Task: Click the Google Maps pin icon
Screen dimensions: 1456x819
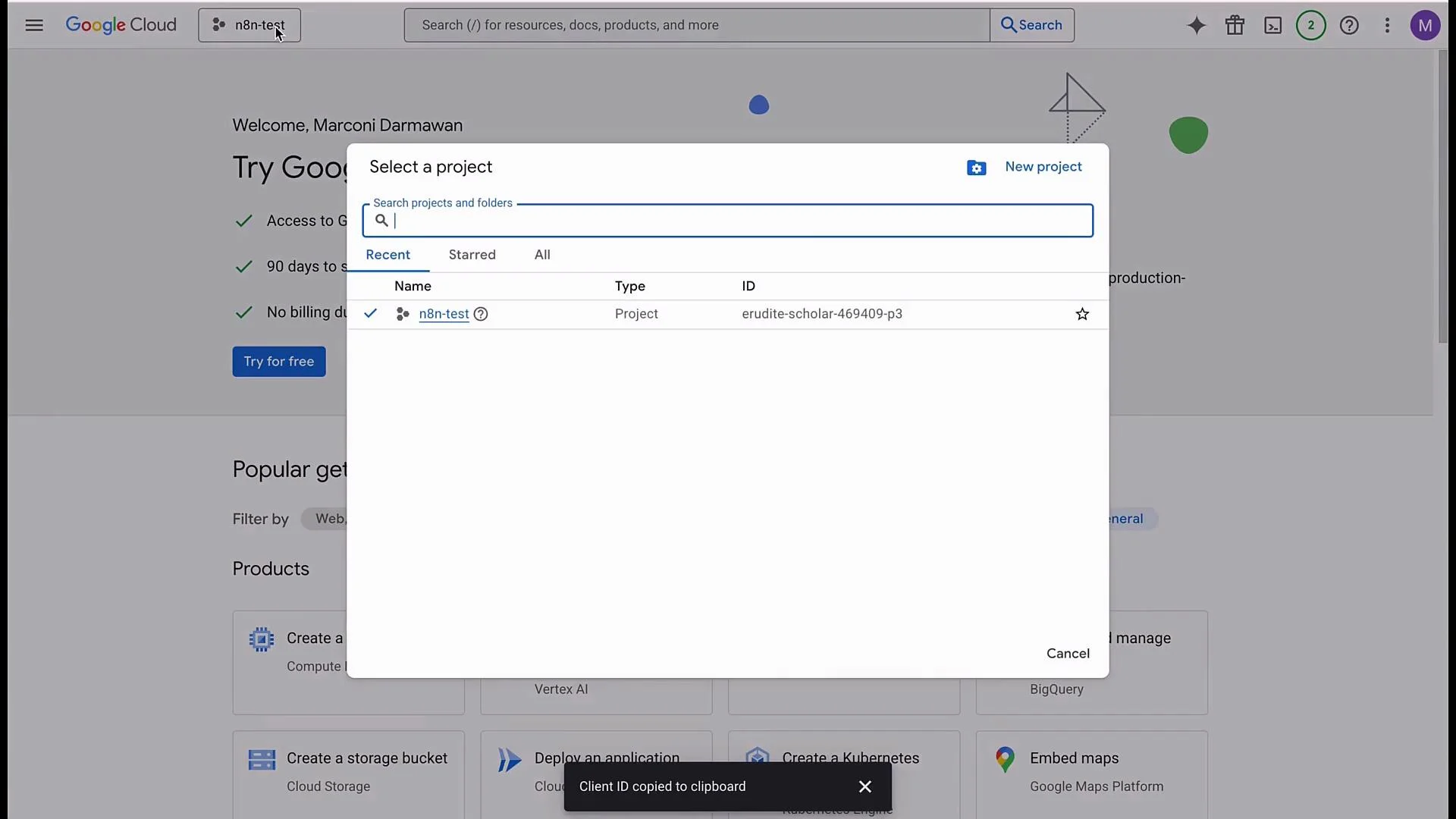Action: (1005, 759)
